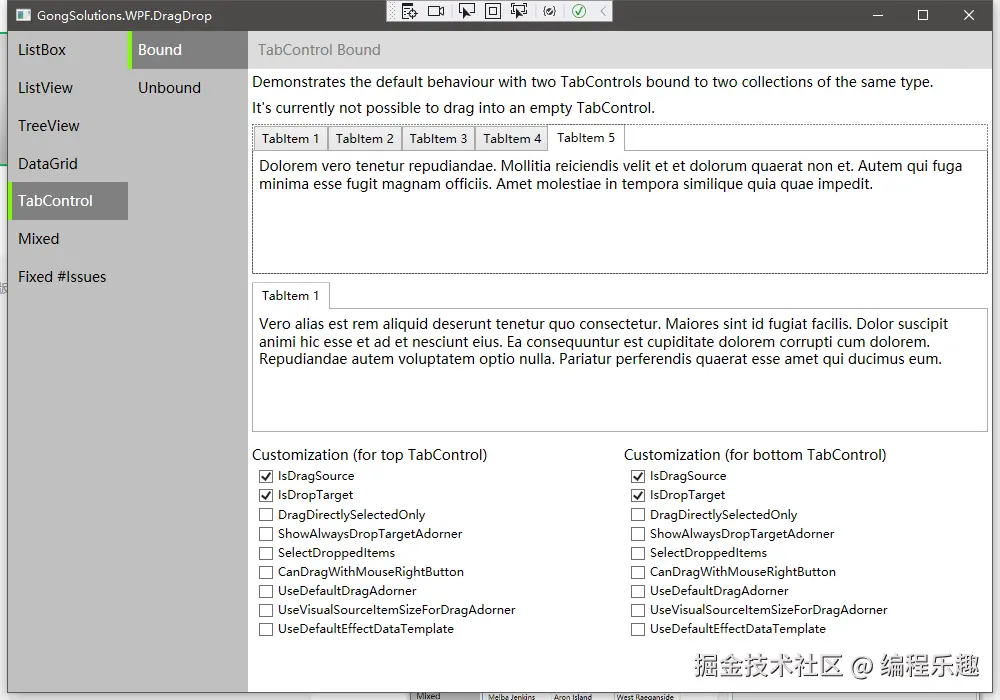Click the app icon in the title bar

click(23, 15)
